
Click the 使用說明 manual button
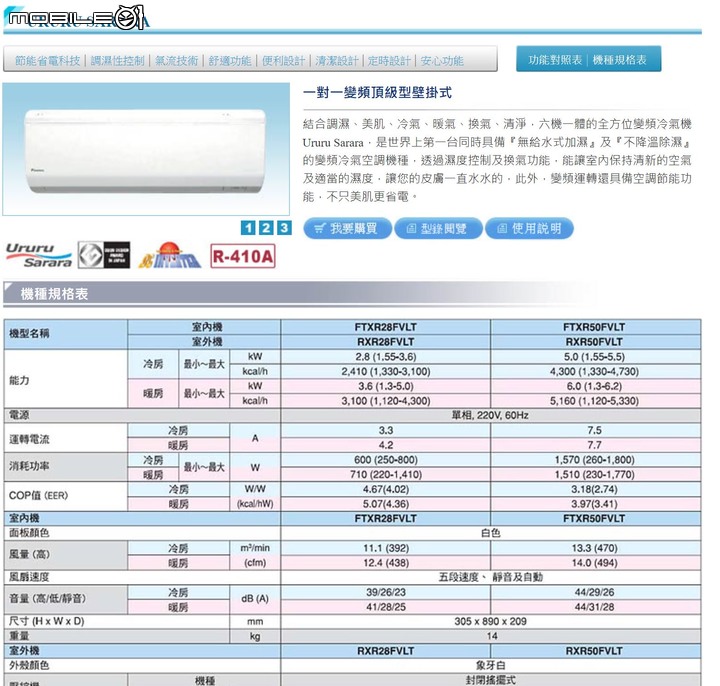[x=529, y=228]
